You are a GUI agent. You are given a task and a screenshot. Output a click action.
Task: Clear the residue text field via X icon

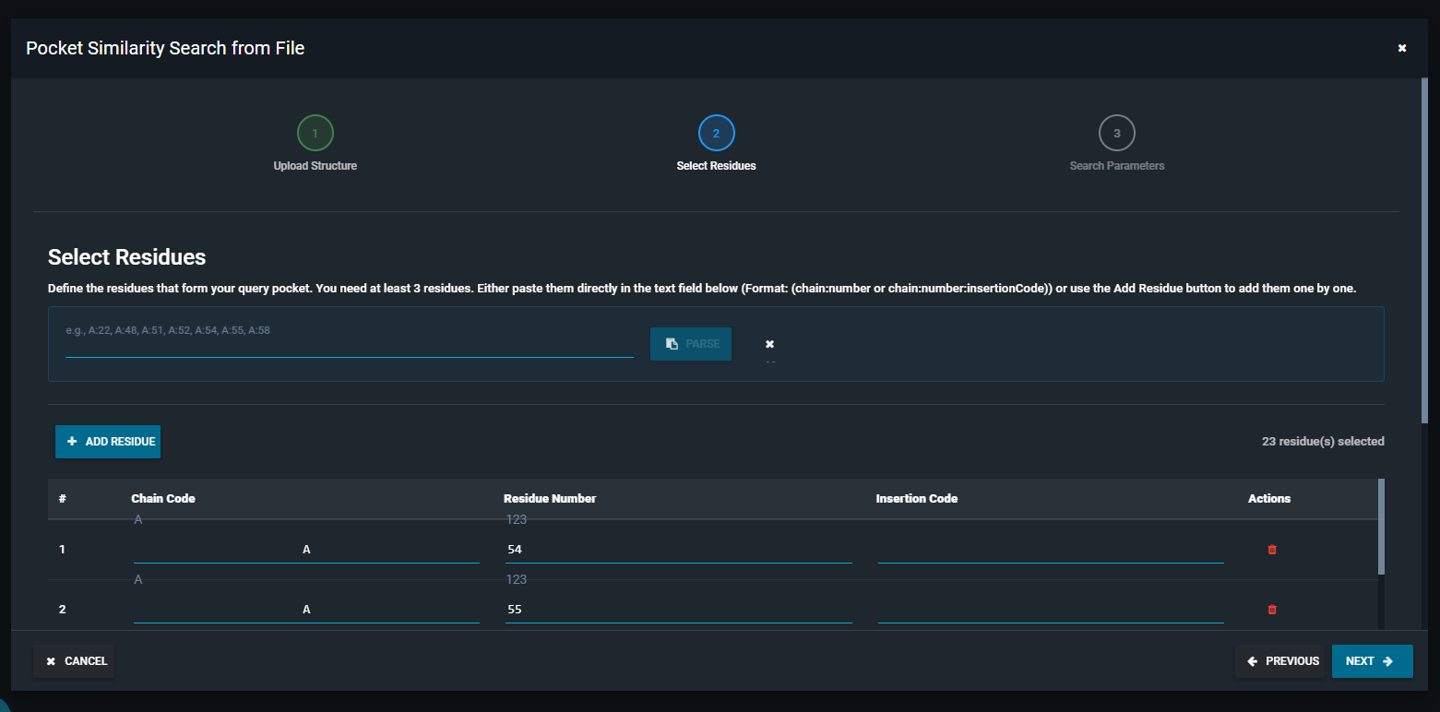(770, 343)
